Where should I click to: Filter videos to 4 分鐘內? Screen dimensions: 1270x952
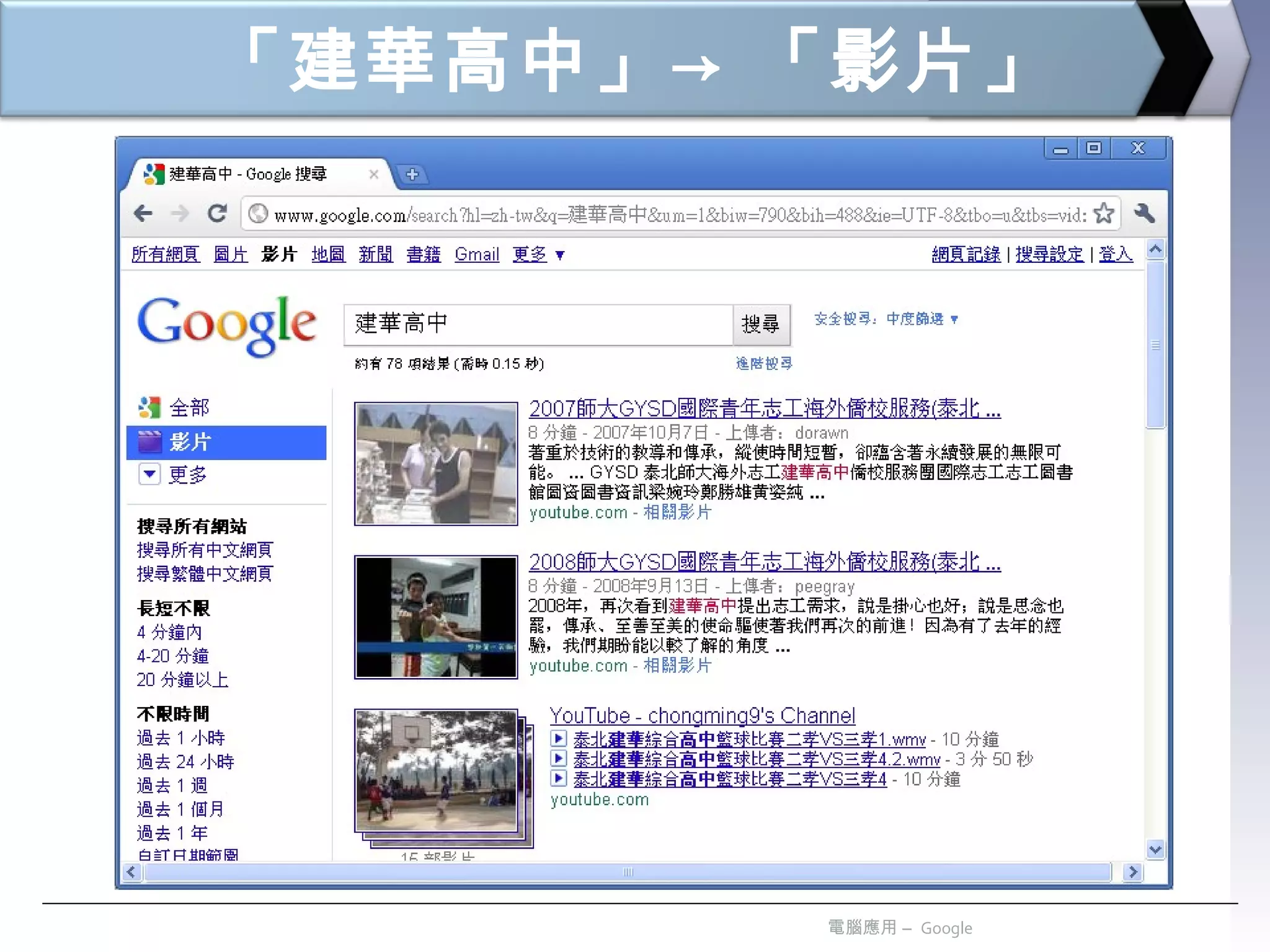(x=169, y=632)
